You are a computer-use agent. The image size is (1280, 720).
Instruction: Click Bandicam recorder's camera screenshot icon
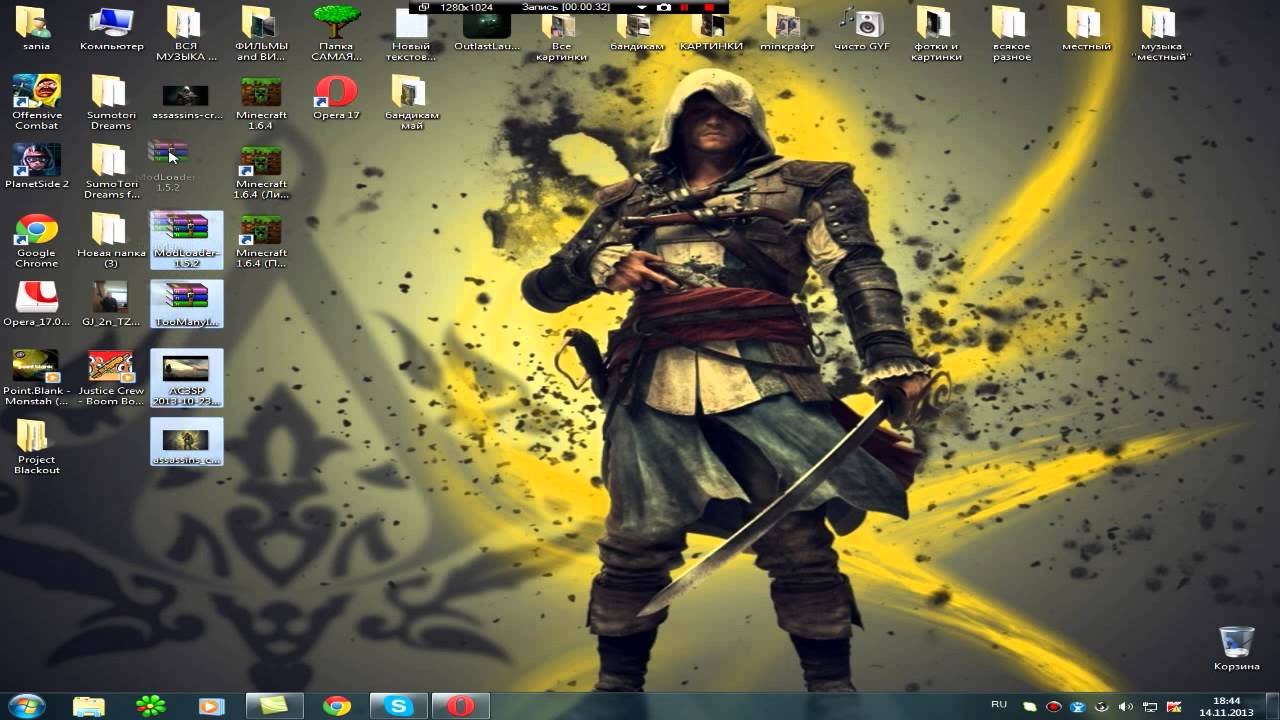tap(663, 7)
